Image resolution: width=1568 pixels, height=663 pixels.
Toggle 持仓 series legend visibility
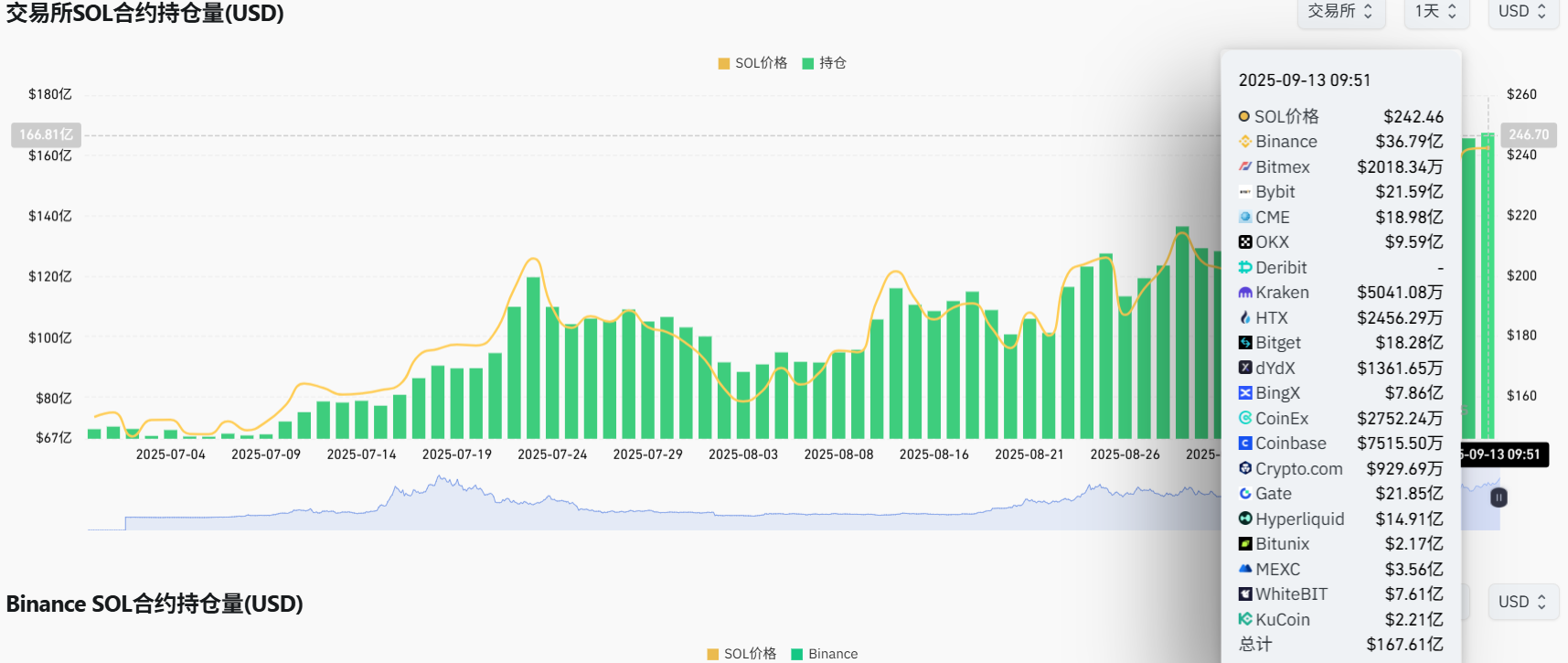click(x=824, y=63)
